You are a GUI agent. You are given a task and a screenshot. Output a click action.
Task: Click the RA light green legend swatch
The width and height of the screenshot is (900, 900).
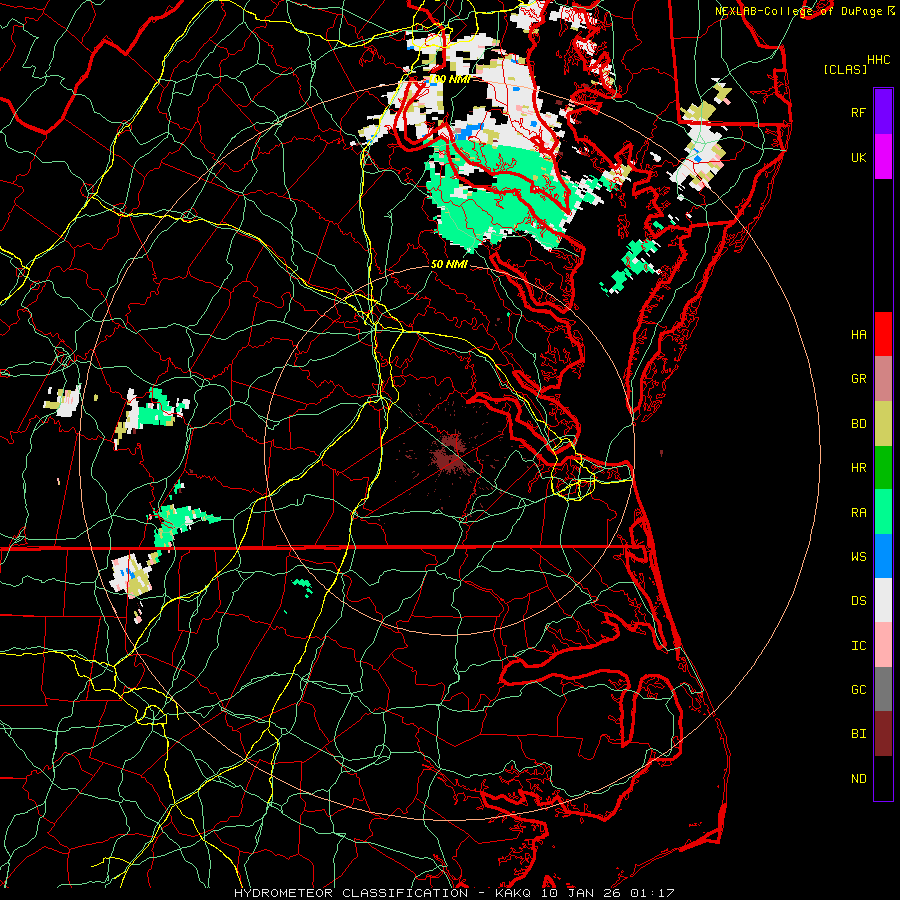[x=883, y=511]
